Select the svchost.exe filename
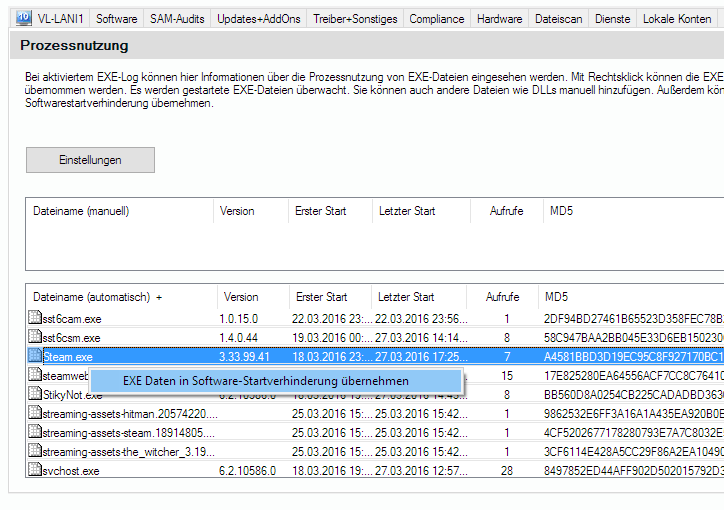The image size is (724, 510). pyautogui.click(x=71, y=471)
